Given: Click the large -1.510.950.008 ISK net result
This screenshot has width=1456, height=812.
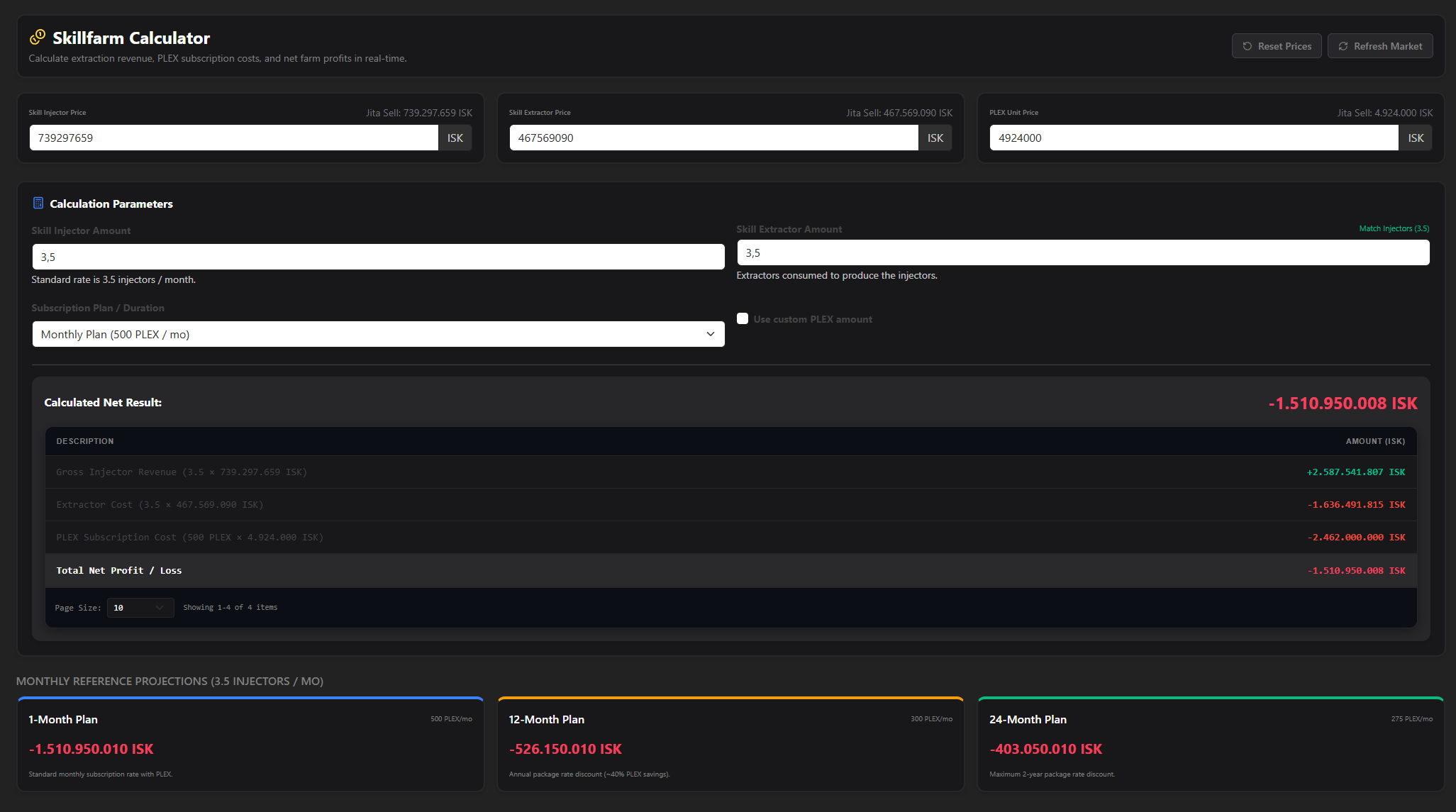Looking at the screenshot, I should coord(1343,403).
